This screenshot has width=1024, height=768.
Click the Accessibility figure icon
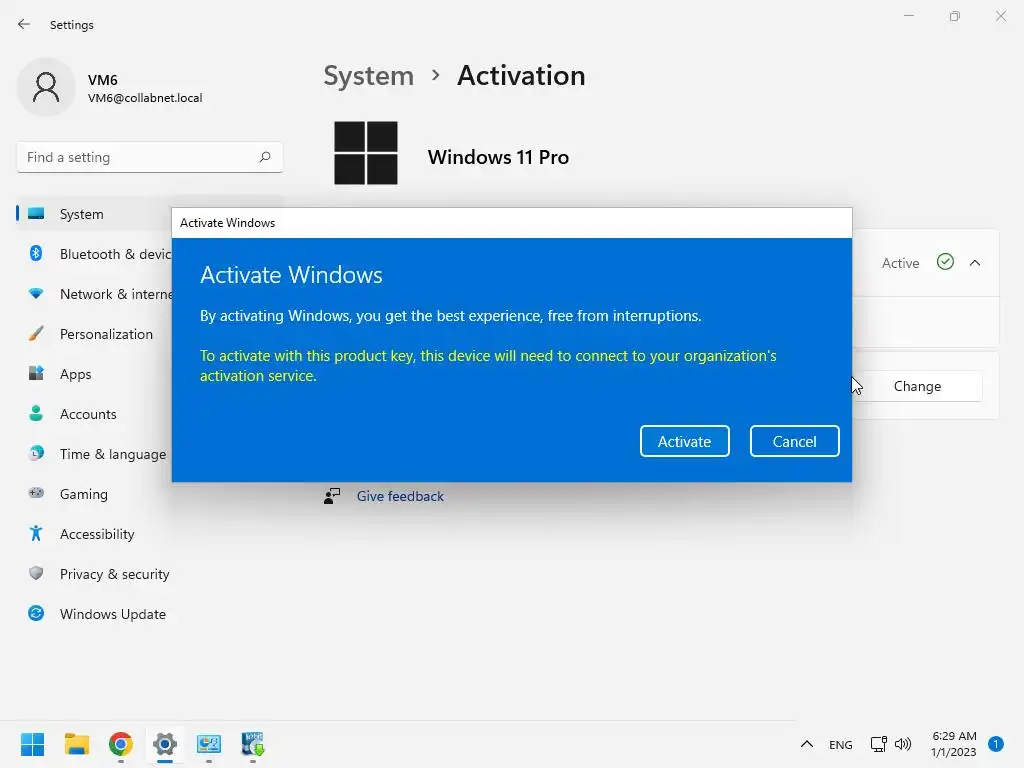36,534
